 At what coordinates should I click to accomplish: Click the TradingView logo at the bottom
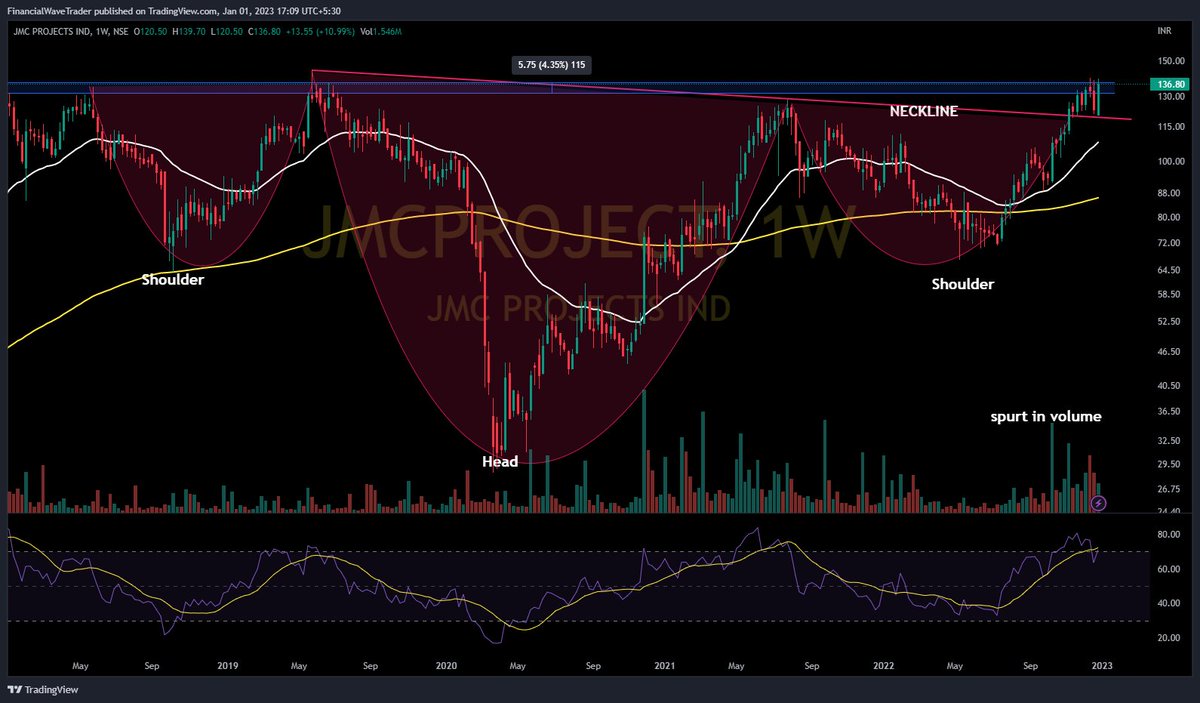(x=43, y=689)
